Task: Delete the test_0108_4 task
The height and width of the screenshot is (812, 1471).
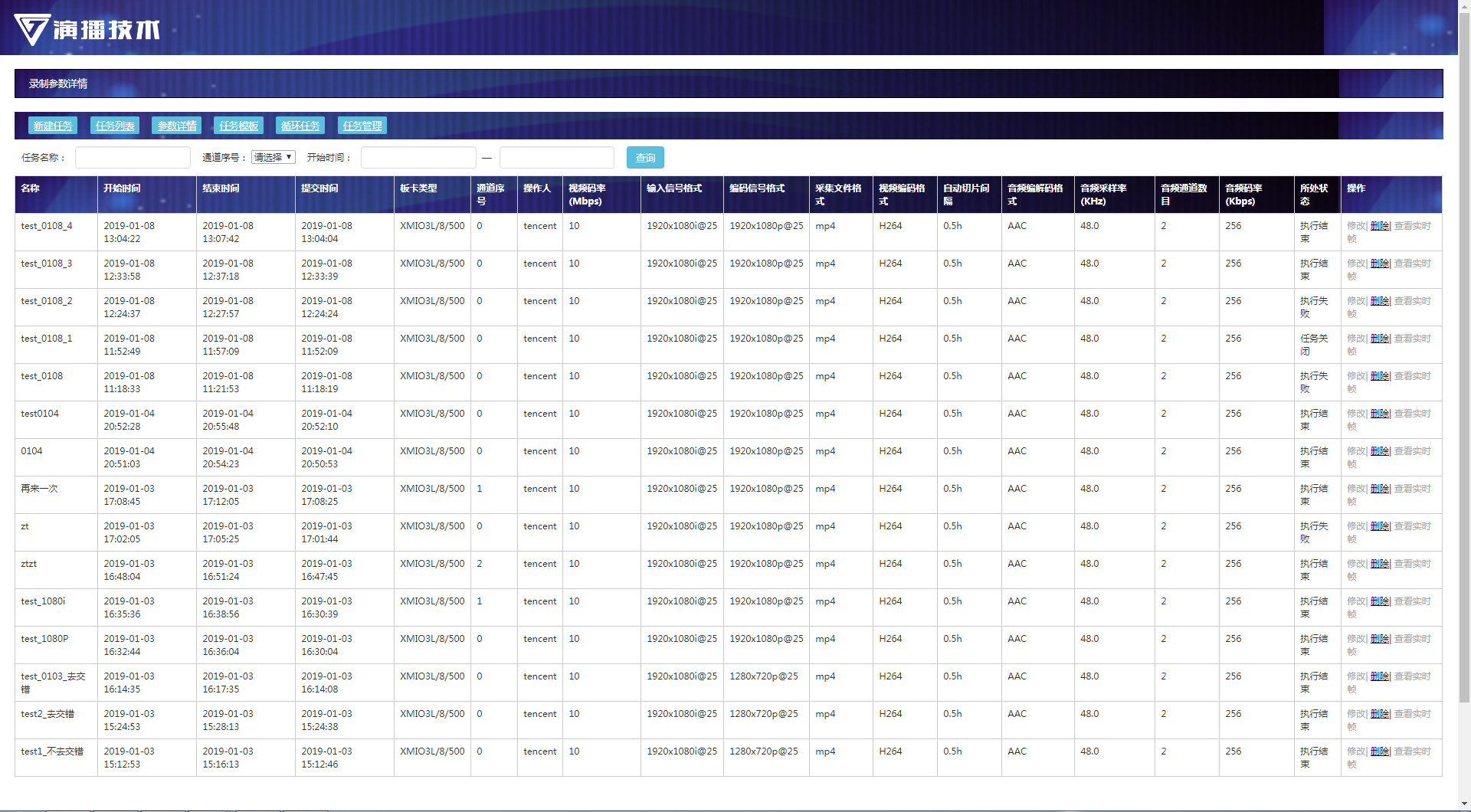Action: (x=1379, y=226)
